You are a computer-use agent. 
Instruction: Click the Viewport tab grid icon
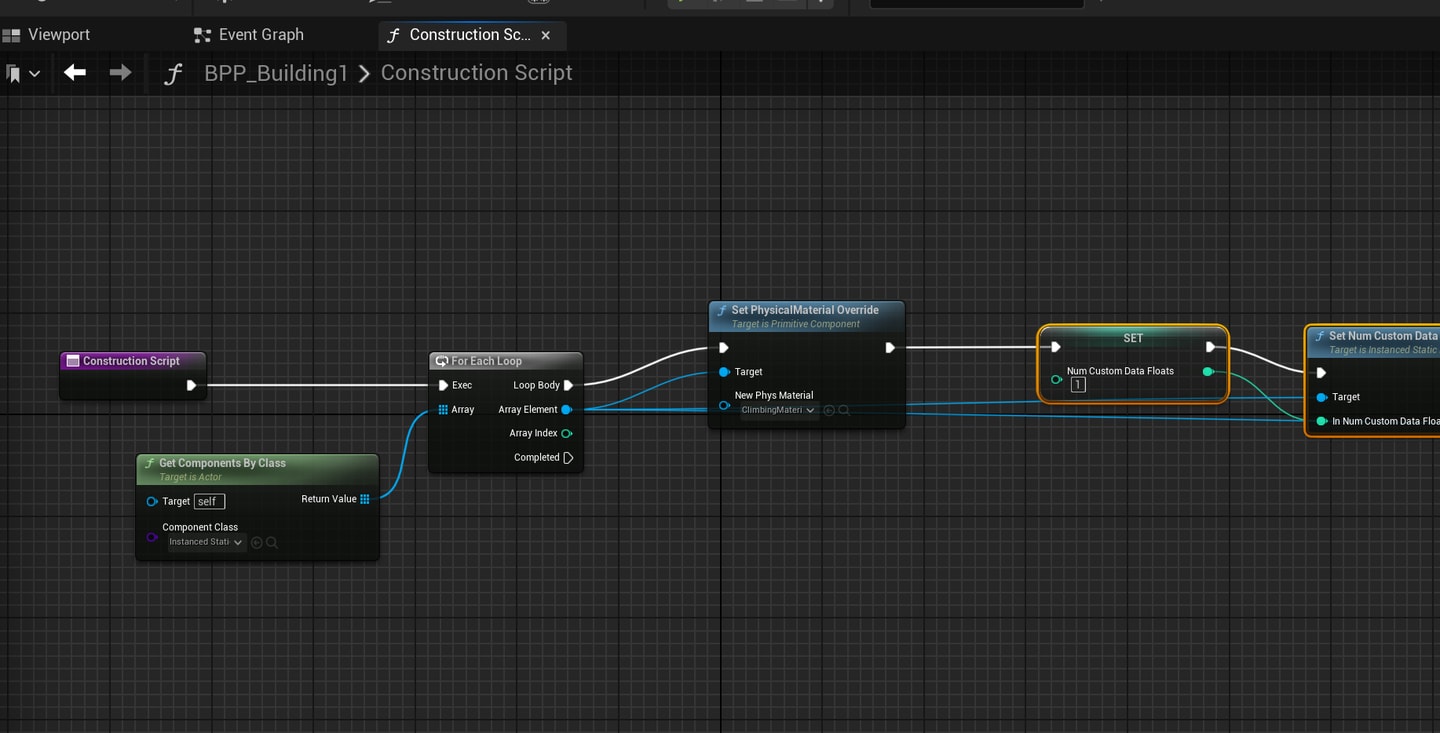click(11, 35)
